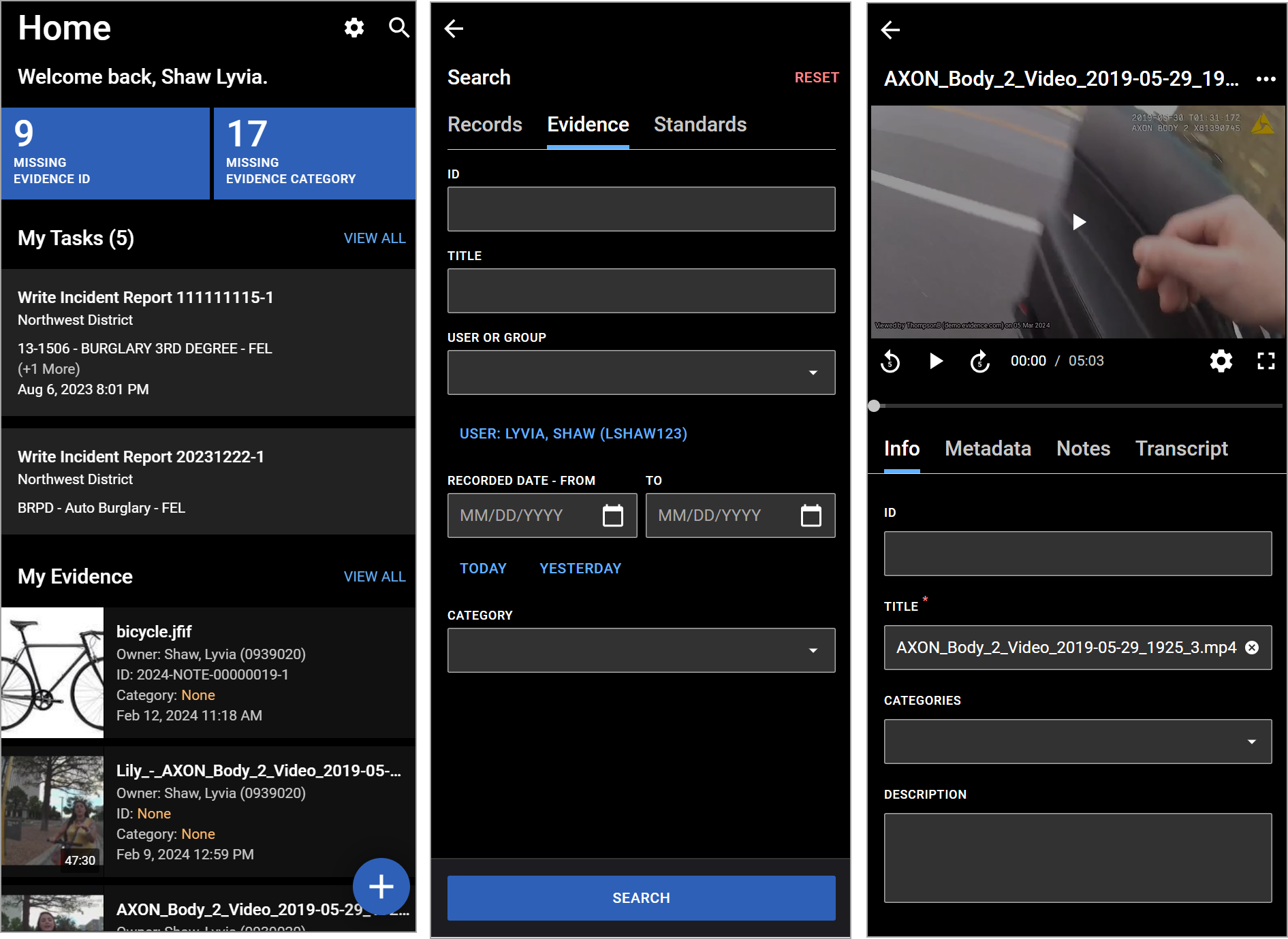The height and width of the screenshot is (939, 1288).
Task: Open video playback quality settings
Action: coord(1221,362)
